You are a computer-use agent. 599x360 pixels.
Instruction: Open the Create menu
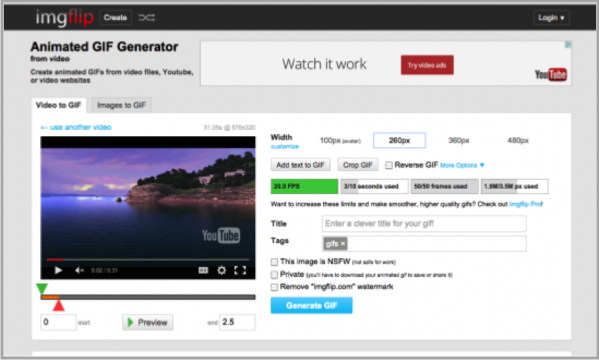(x=115, y=18)
